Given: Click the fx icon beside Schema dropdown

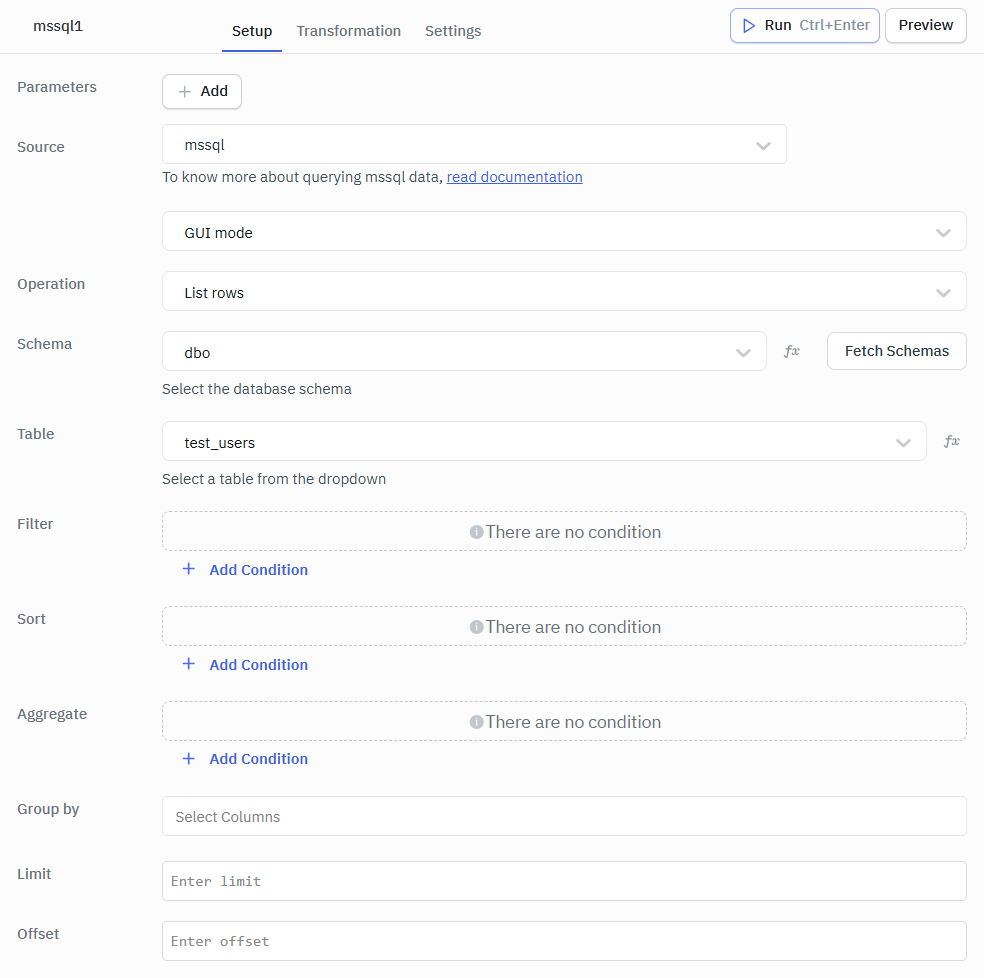Looking at the screenshot, I should (791, 352).
